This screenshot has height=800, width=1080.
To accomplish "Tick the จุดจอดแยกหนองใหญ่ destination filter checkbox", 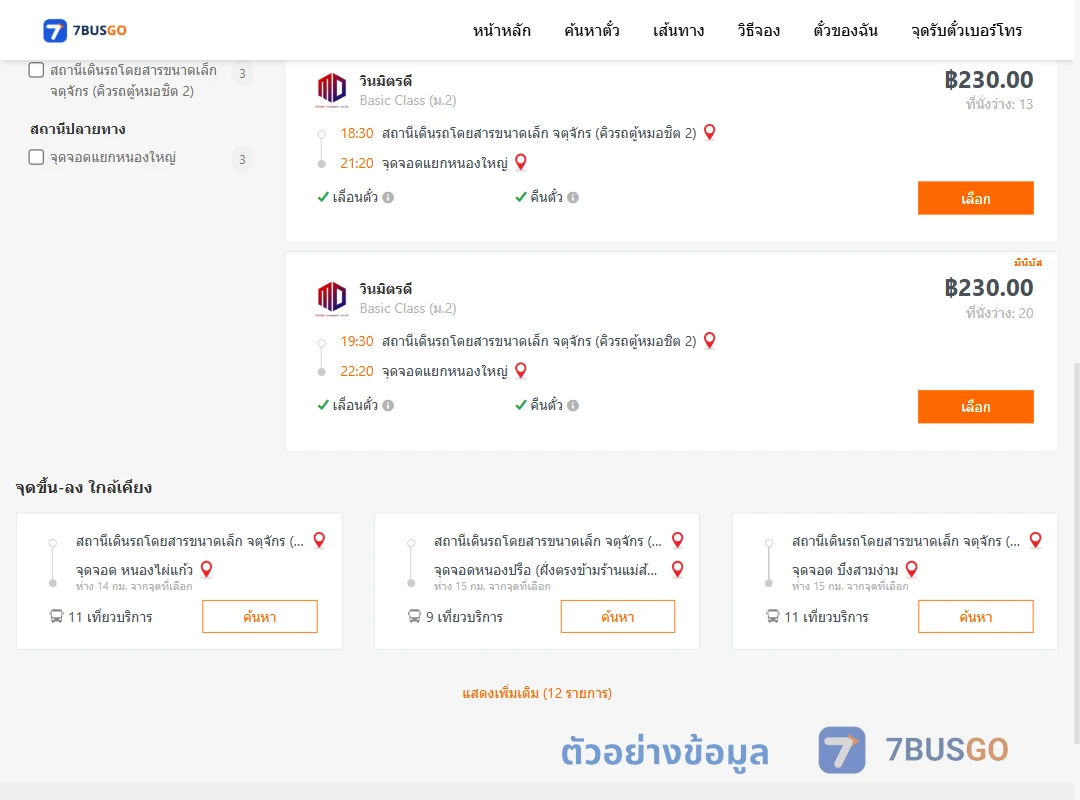I will click(x=37, y=157).
